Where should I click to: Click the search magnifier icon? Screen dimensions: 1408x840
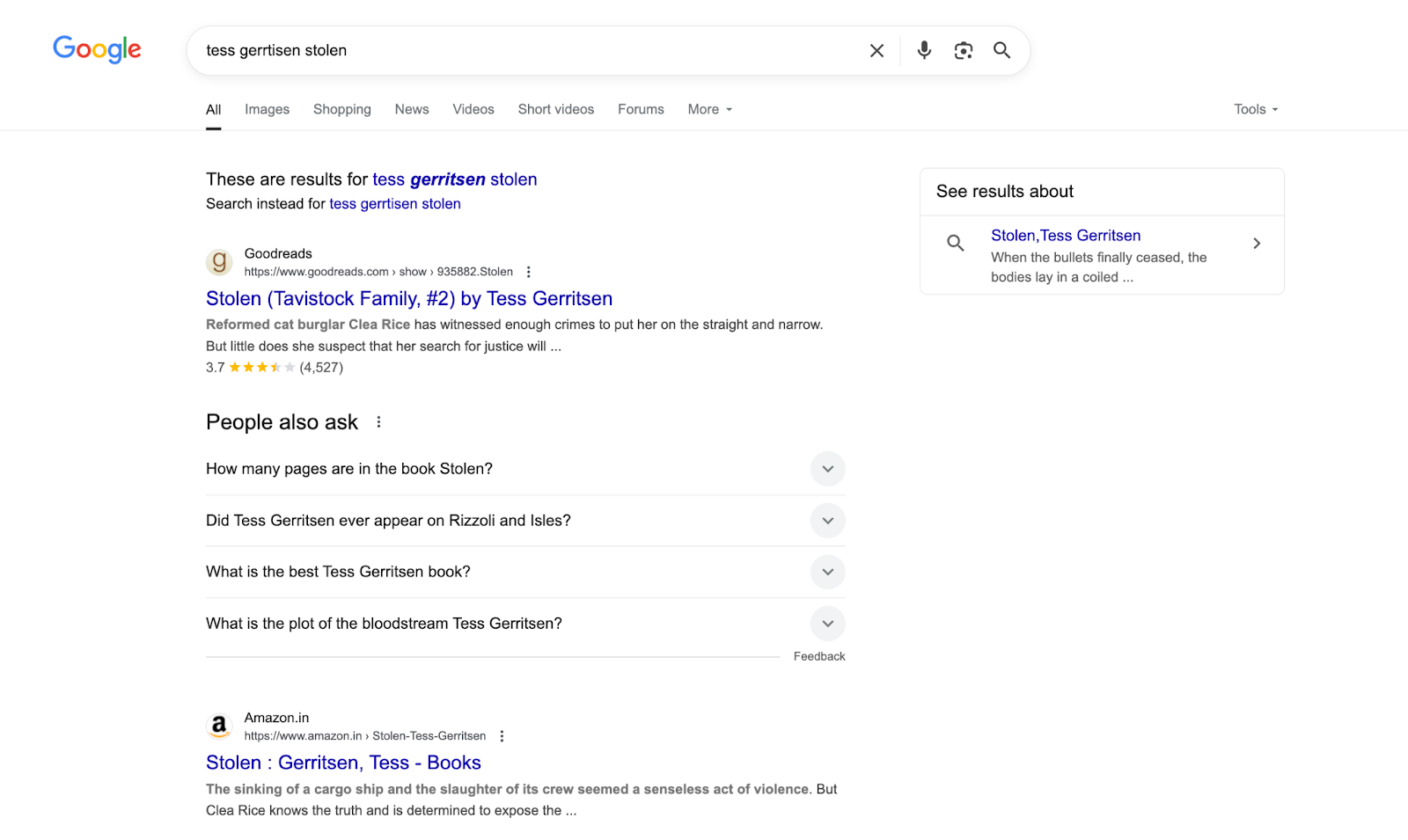click(x=1001, y=50)
